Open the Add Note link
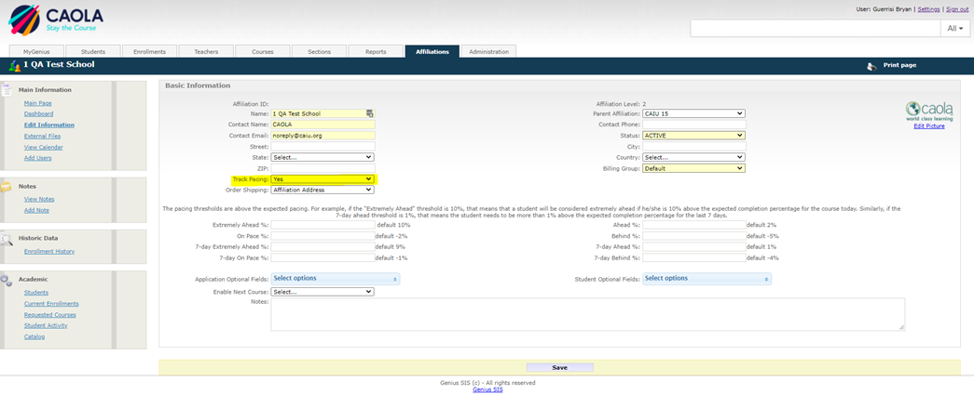The height and width of the screenshot is (395, 974). pos(37,211)
